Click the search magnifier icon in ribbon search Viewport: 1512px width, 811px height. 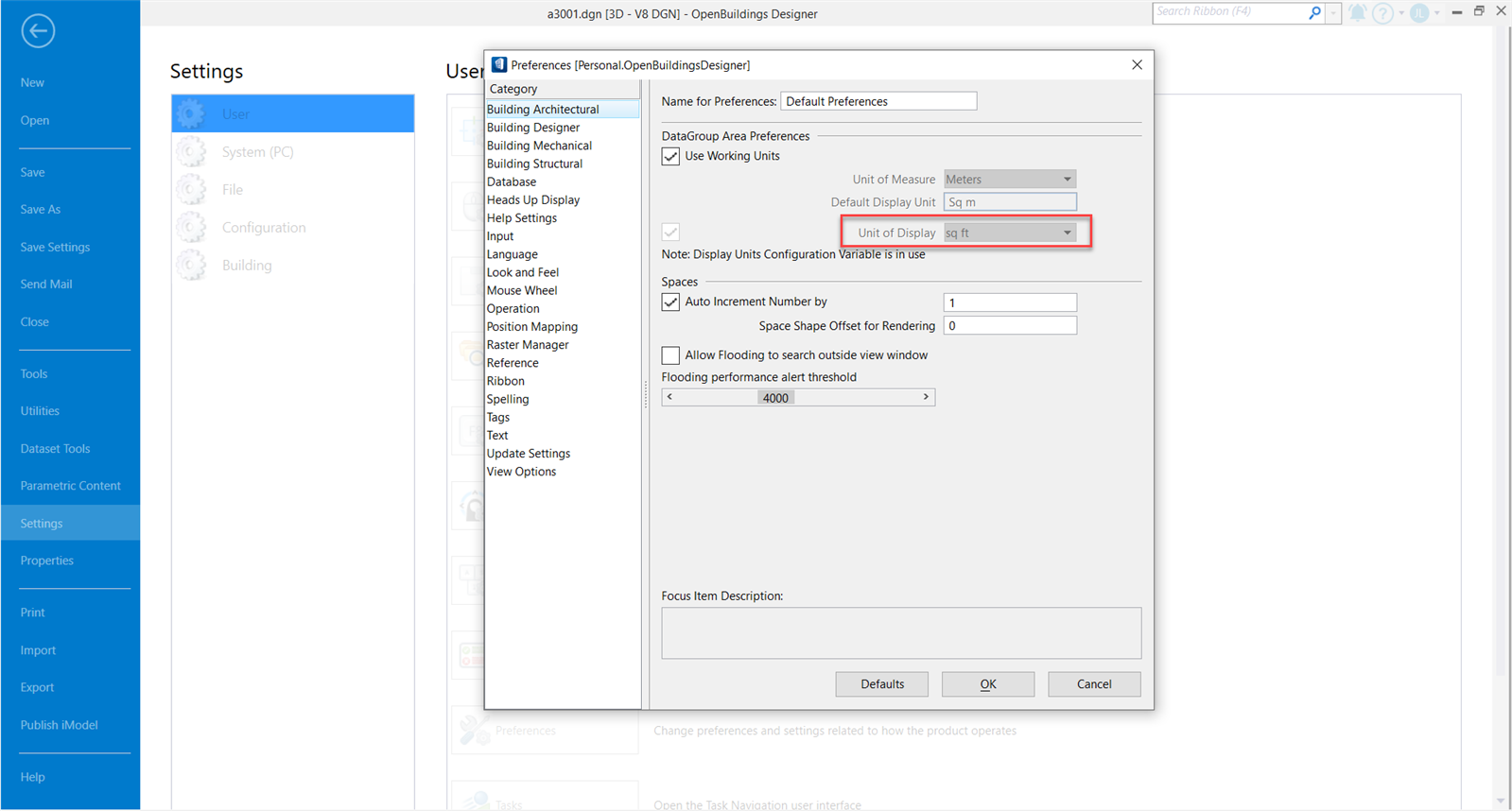(x=1314, y=12)
